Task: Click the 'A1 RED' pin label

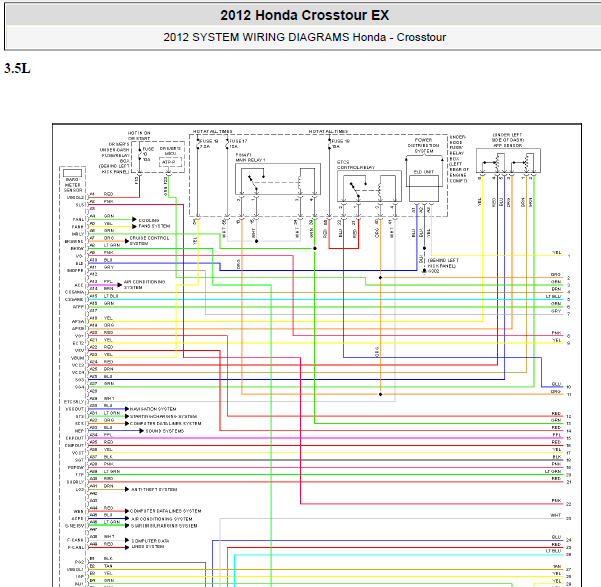Action: tap(102, 194)
